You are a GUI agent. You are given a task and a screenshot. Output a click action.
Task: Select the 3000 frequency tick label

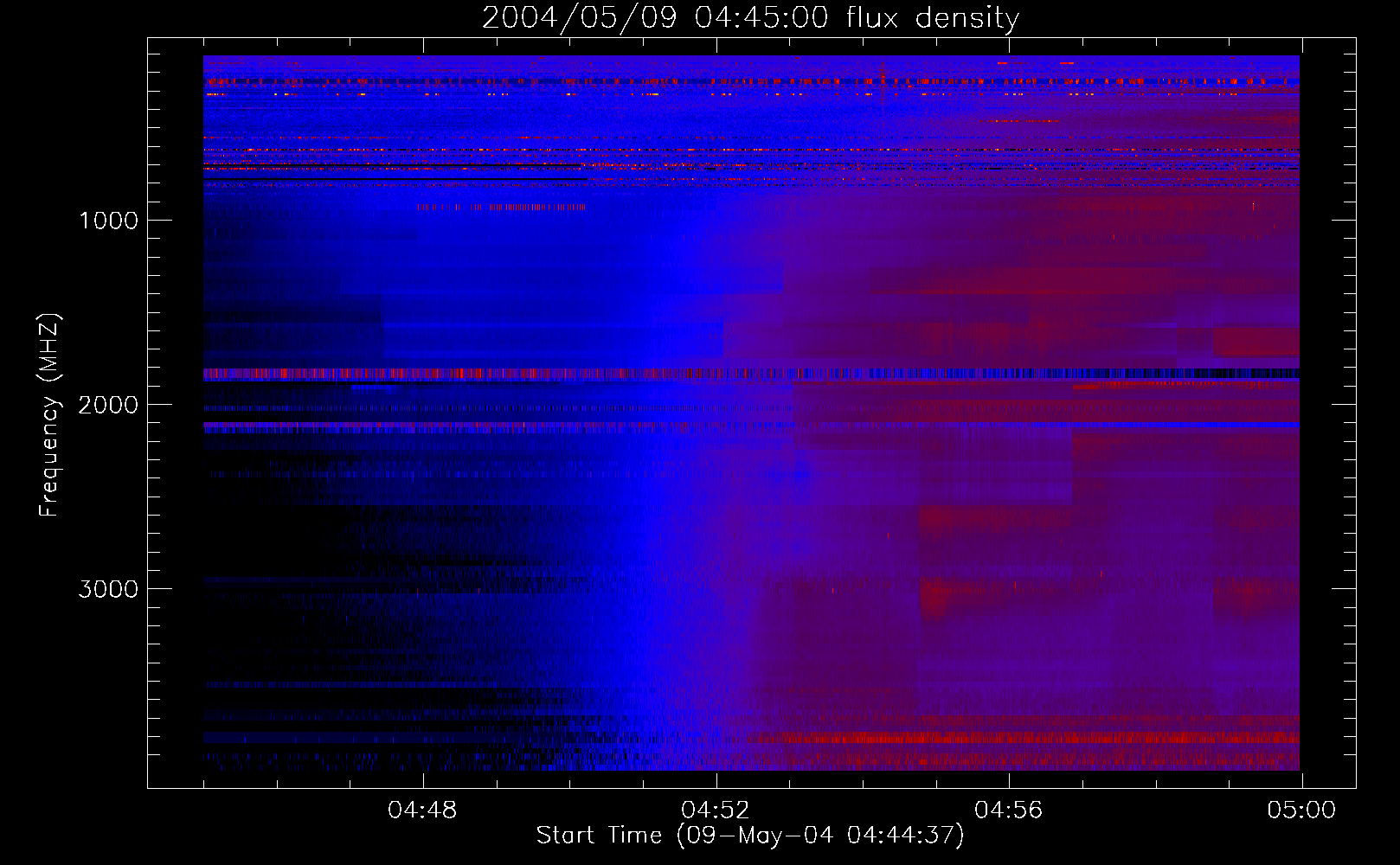[x=108, y=589]
